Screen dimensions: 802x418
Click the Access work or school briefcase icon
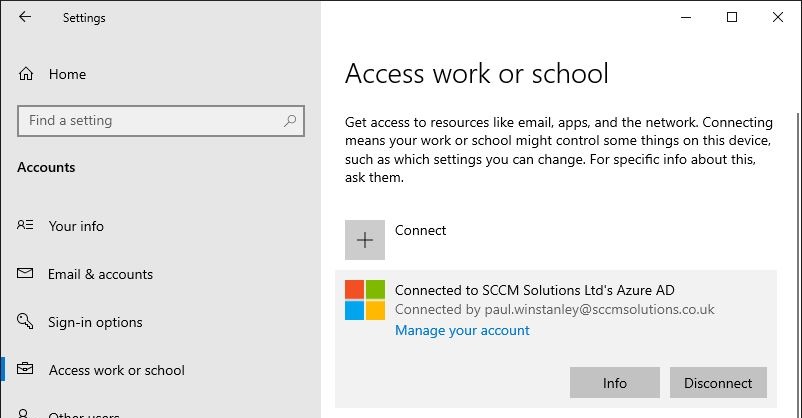tap(26, 370)
